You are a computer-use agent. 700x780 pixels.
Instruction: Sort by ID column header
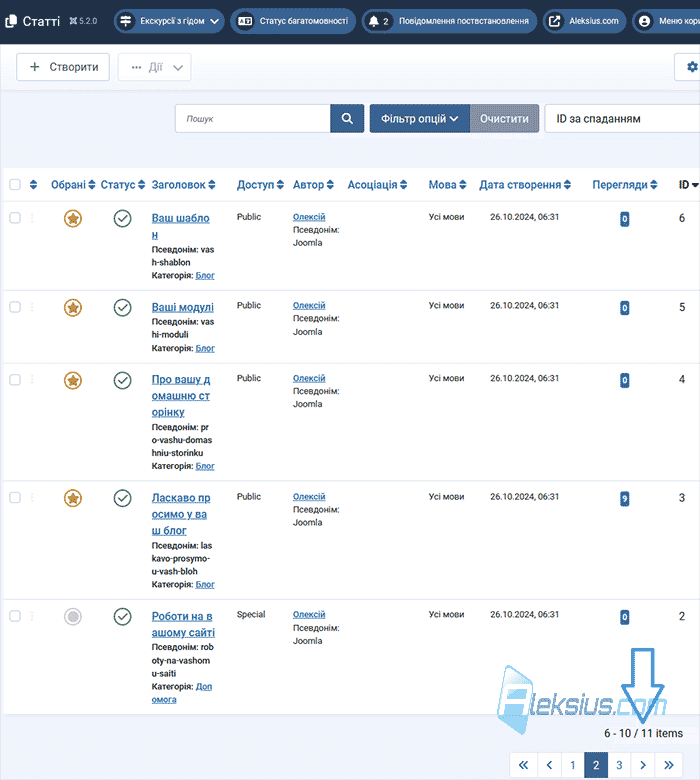click(x=689, y=185)
